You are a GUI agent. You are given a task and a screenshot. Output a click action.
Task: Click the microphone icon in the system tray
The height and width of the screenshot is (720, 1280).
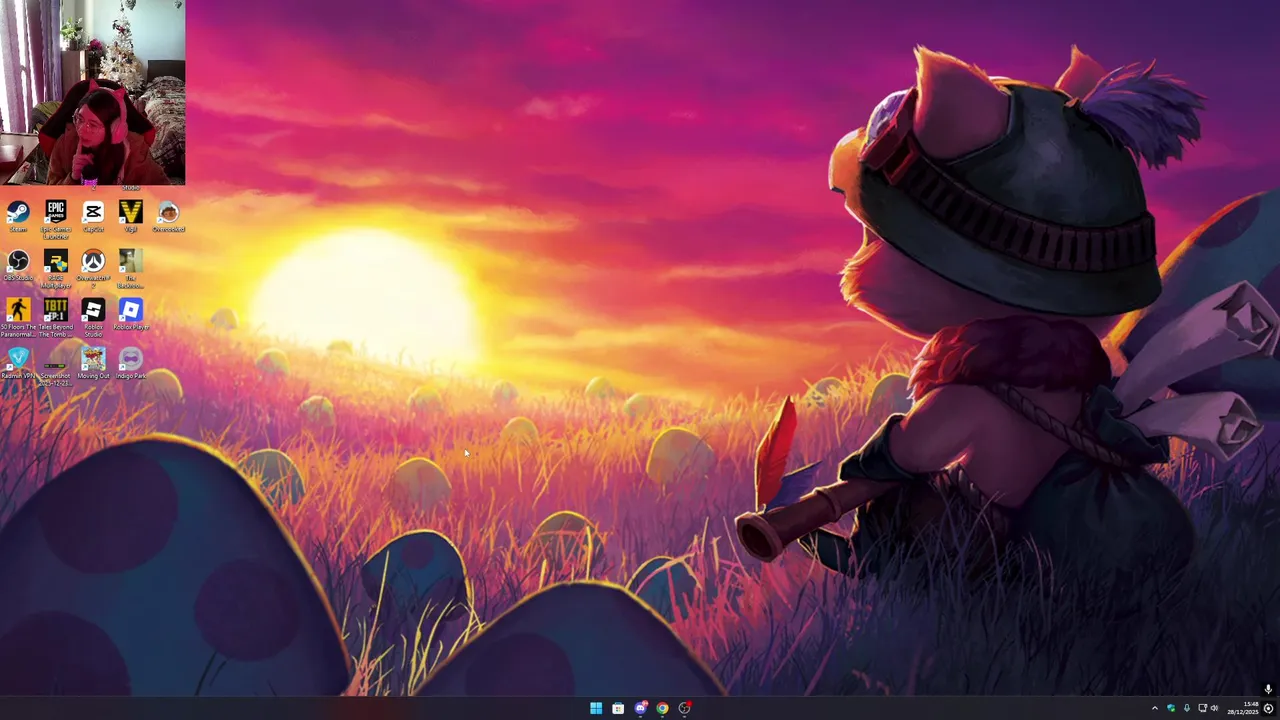pos(1187,708)
